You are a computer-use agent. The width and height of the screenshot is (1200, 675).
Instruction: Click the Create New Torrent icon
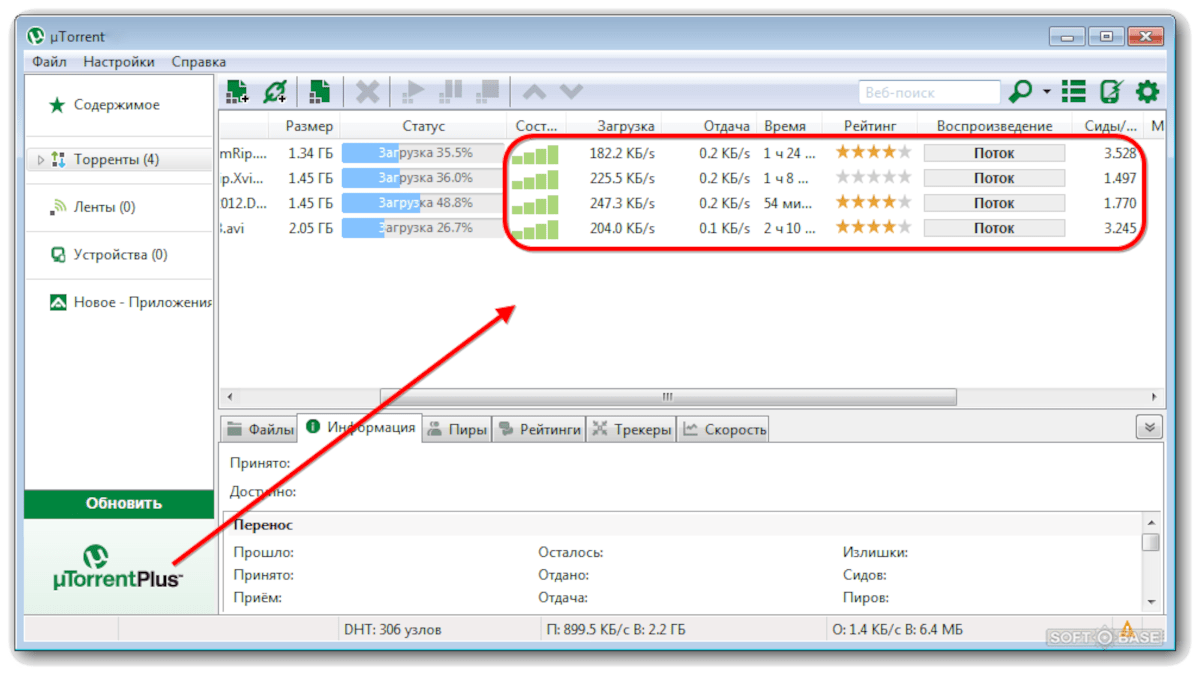coord(319,92)
